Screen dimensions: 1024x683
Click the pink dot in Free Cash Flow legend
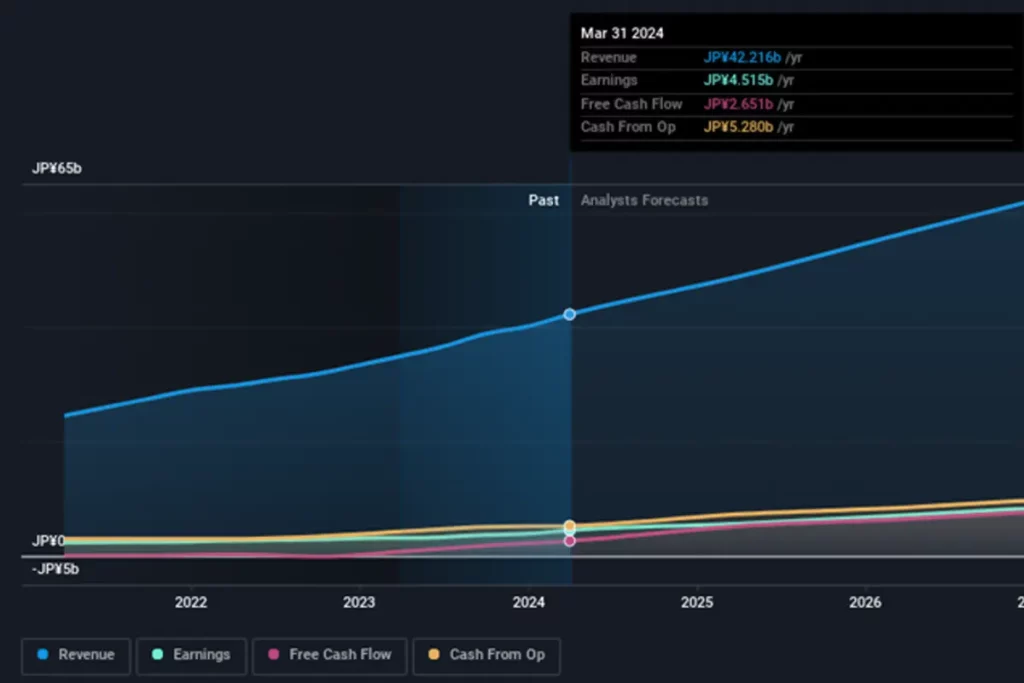click(274, 655)
